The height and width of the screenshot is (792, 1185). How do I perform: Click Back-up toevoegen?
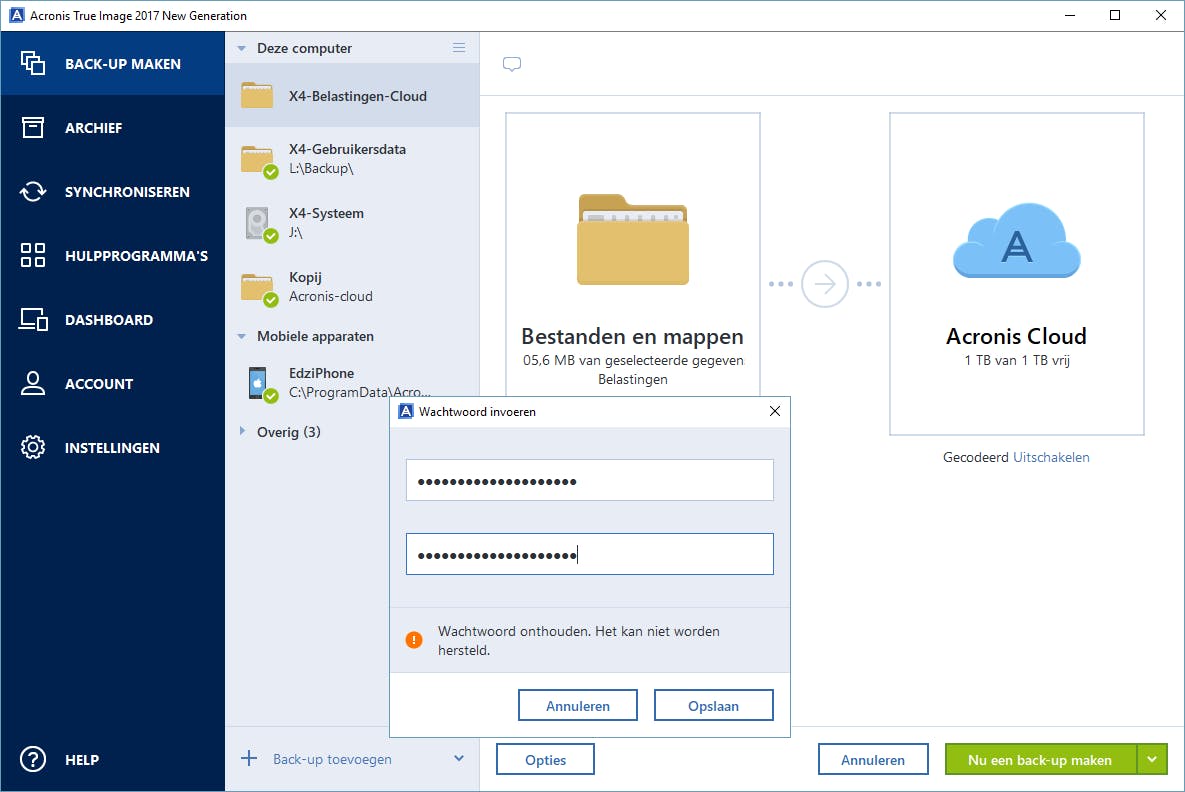(333, 759)
